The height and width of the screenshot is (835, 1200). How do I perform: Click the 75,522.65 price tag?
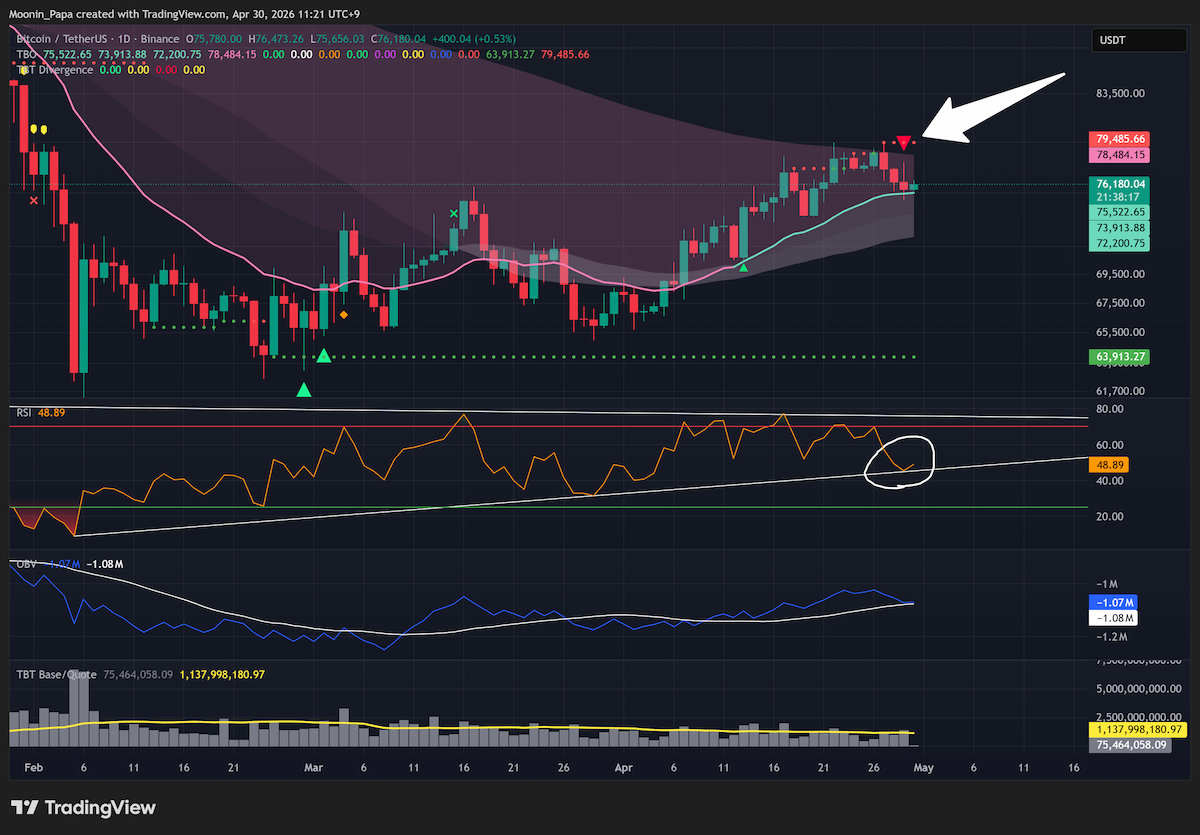(x=1120, y=212)
